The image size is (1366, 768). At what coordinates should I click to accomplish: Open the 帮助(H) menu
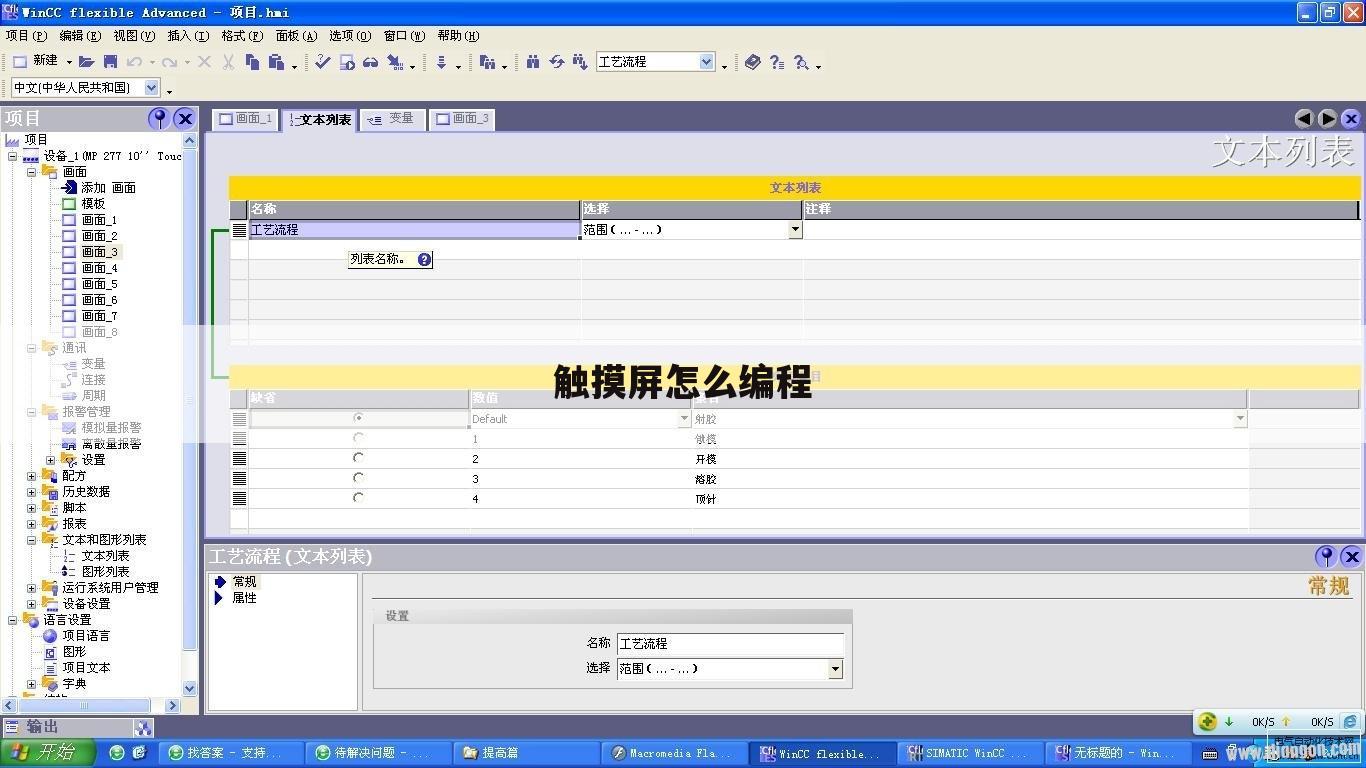point(458,36)
